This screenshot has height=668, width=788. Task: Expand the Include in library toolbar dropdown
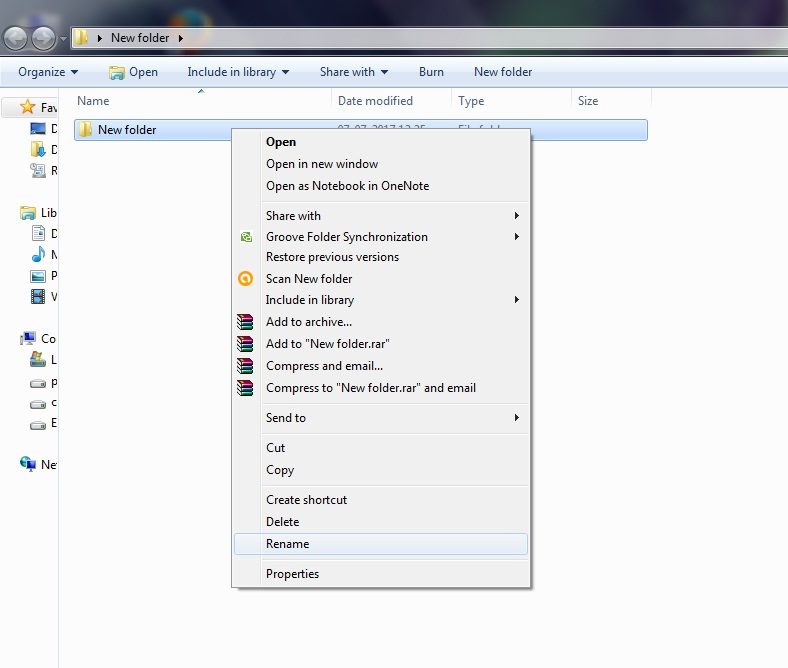coord(238,72)
